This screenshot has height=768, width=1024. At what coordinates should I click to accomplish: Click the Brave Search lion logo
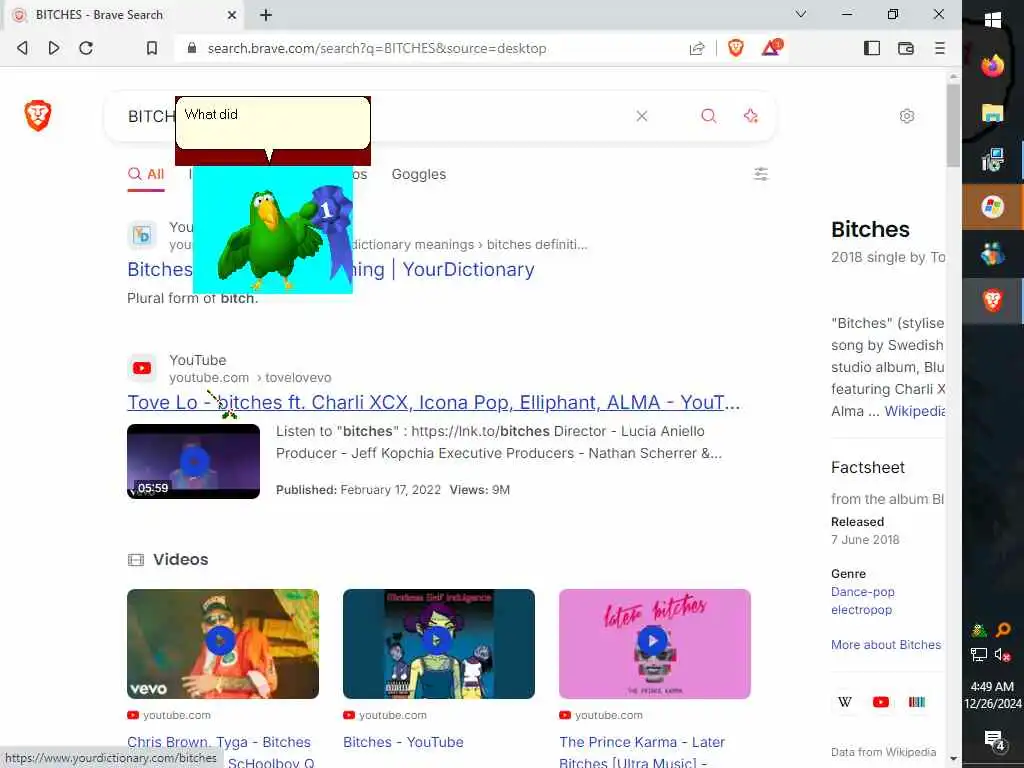38,116
